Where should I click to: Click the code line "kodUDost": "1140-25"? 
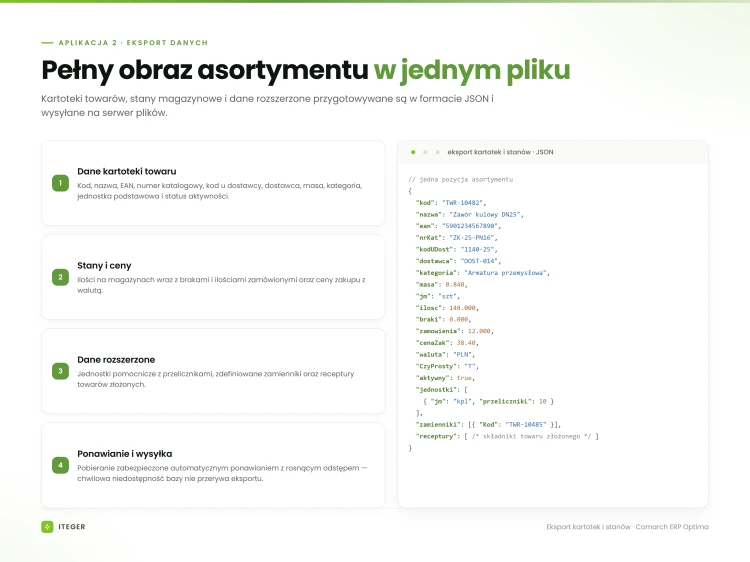point(456,249)
